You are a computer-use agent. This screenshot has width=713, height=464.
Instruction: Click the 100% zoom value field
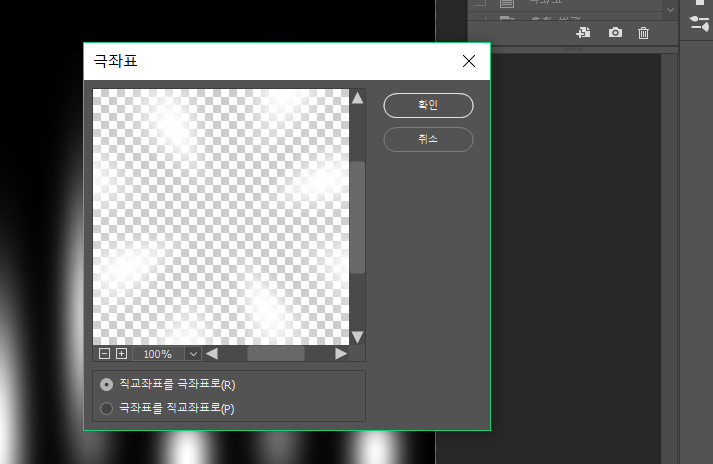tap(158, 354)
